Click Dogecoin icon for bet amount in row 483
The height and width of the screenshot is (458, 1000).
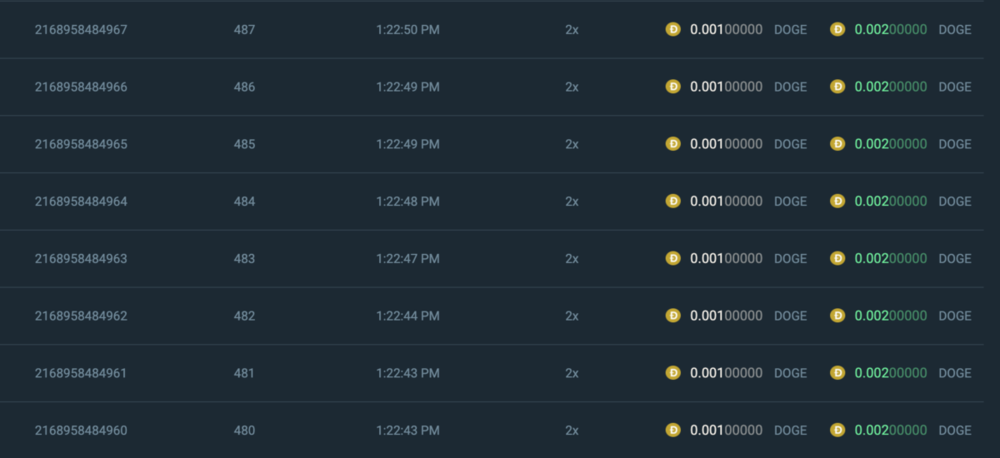click(x=673, y=258)
